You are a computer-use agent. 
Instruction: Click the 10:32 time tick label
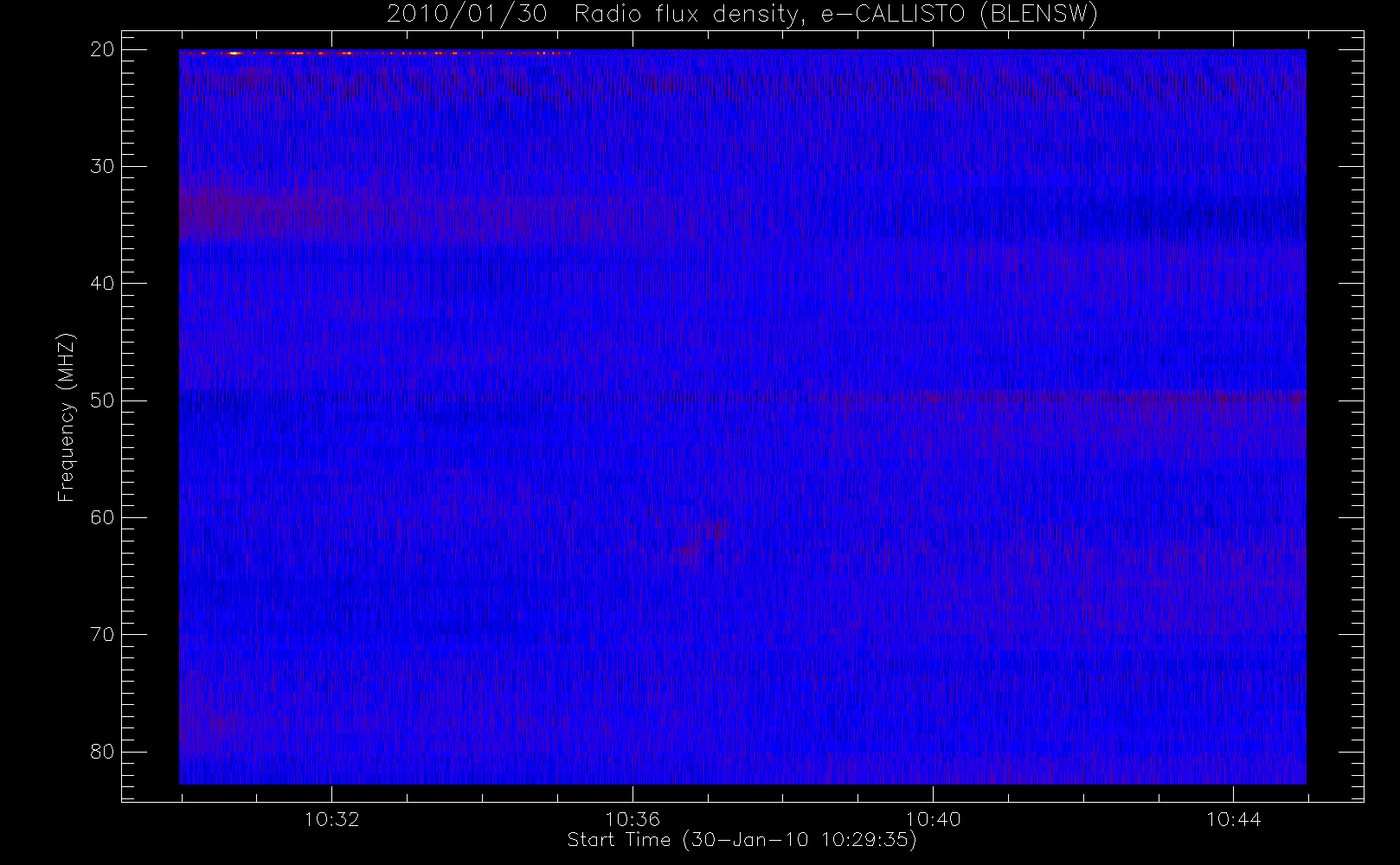coord(331,819)
